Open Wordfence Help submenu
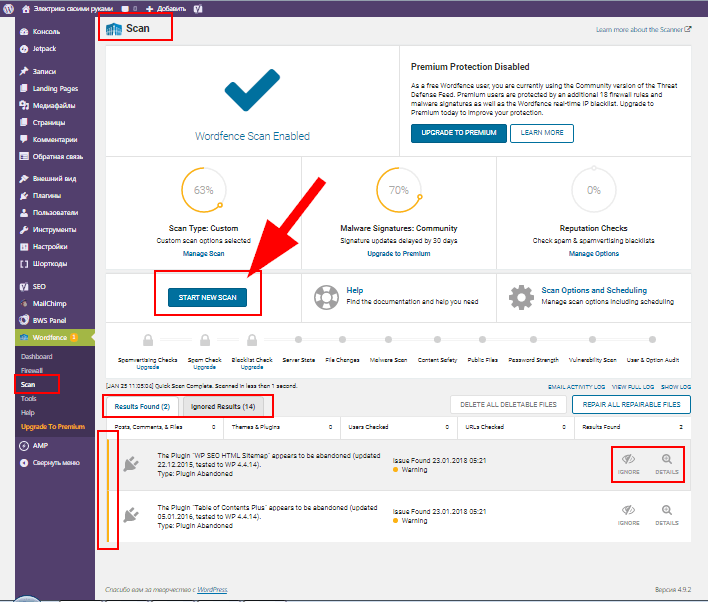Screen dimensions: 708x602 coord(27,412)
